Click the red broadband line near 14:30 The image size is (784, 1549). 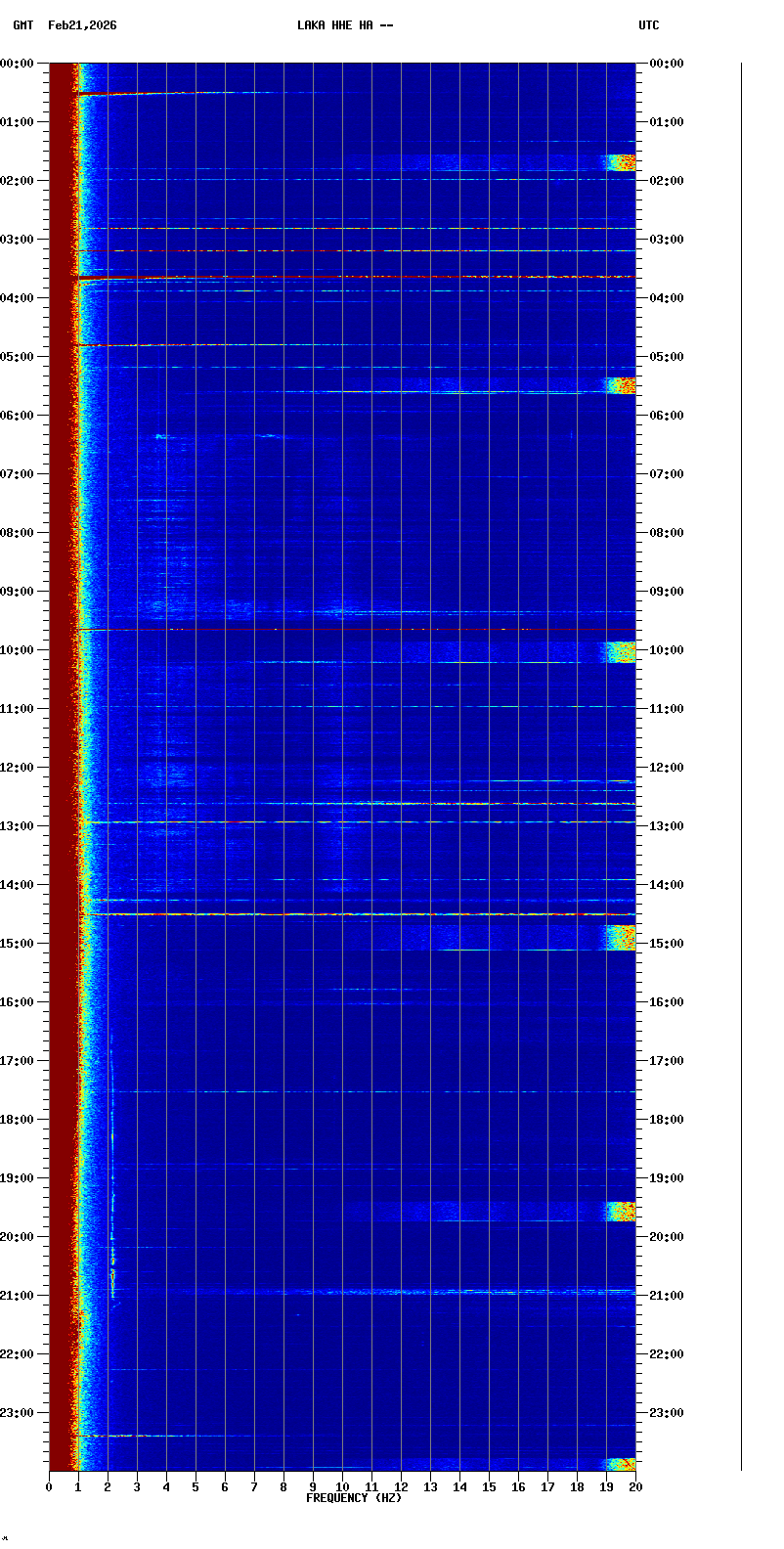[x=342, y=914]
